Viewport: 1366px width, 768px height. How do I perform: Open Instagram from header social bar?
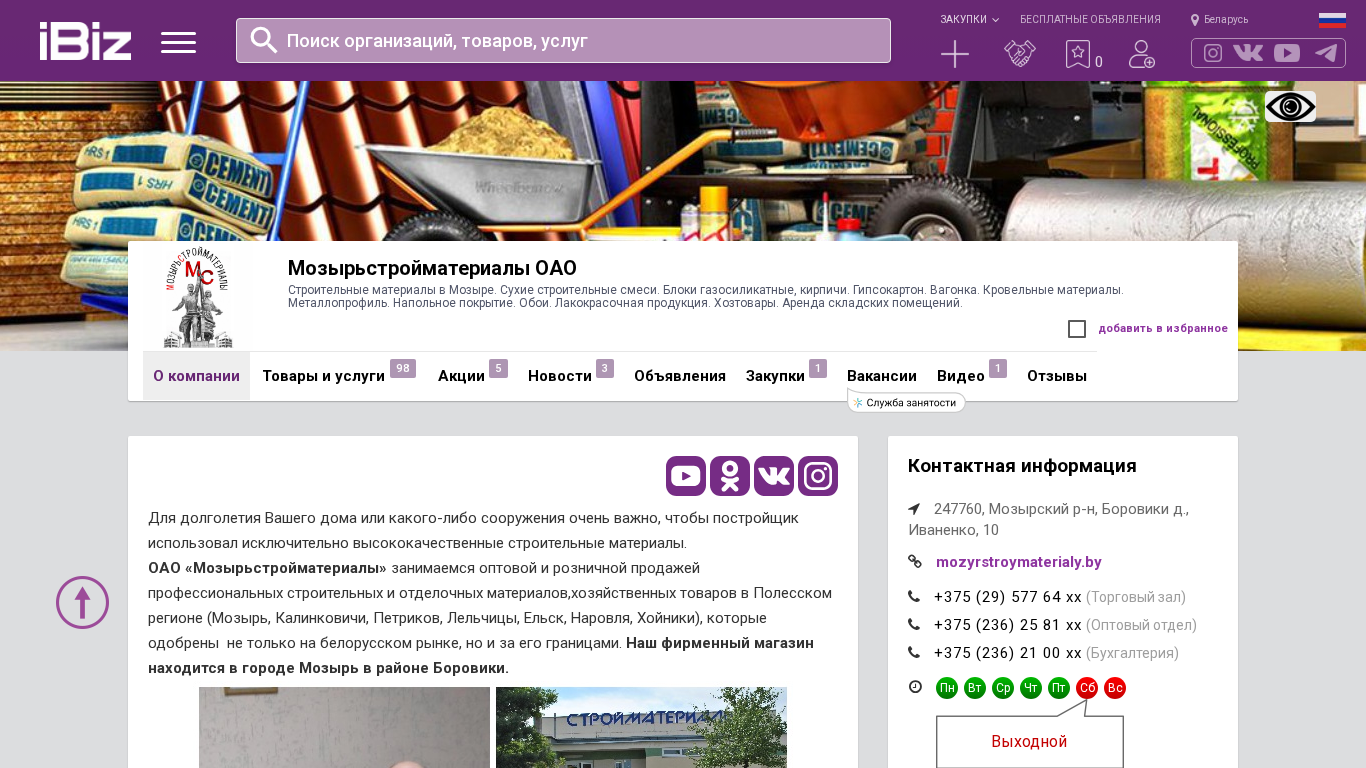pyautogui.click(x=1213, y=53)
